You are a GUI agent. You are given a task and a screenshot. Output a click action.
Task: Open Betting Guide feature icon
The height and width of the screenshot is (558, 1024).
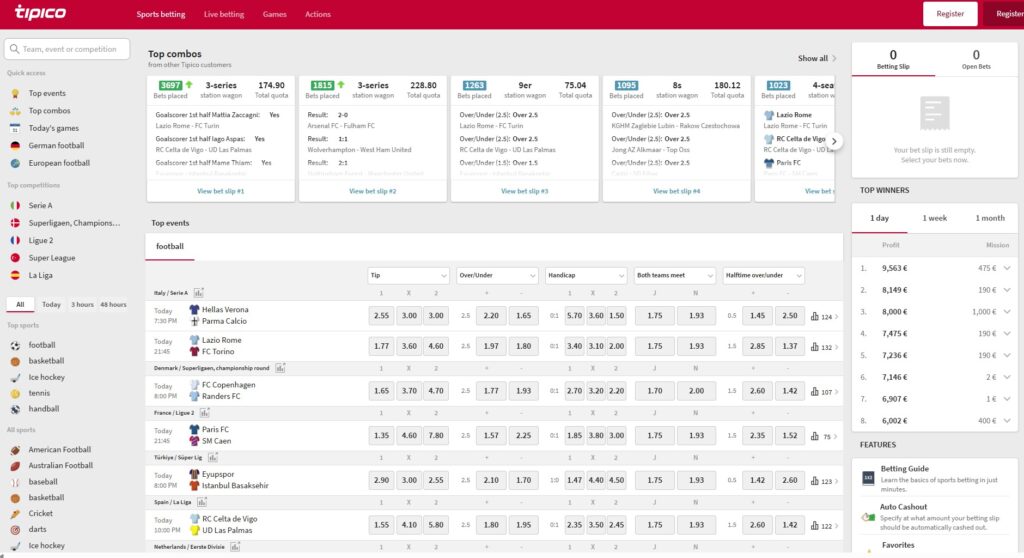(x=868, y=478)
